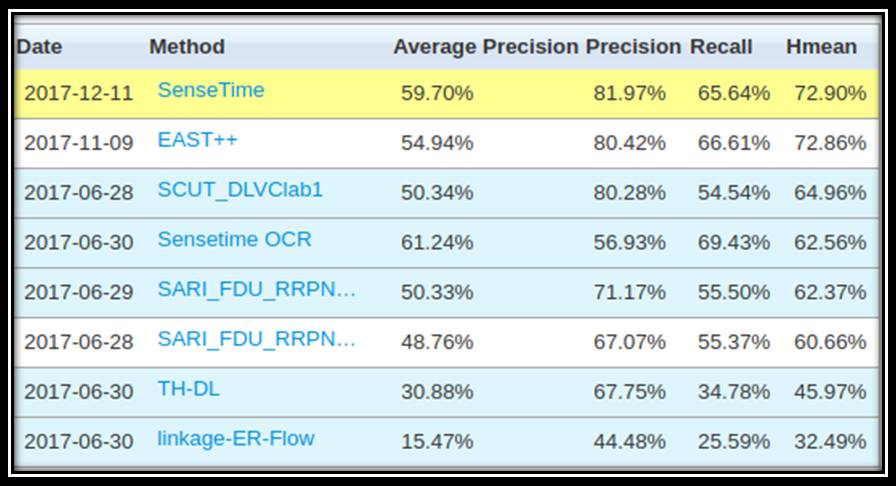Image resolution: width=896 pixels, height=486 pixels.
Task: Open SARI_FDU_RRPN link dated 2017-06-29
Action: point(257,289)
